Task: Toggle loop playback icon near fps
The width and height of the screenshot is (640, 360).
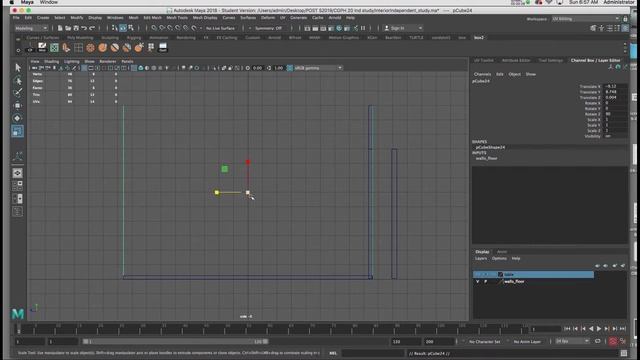Action: click(x=598, y=341)
